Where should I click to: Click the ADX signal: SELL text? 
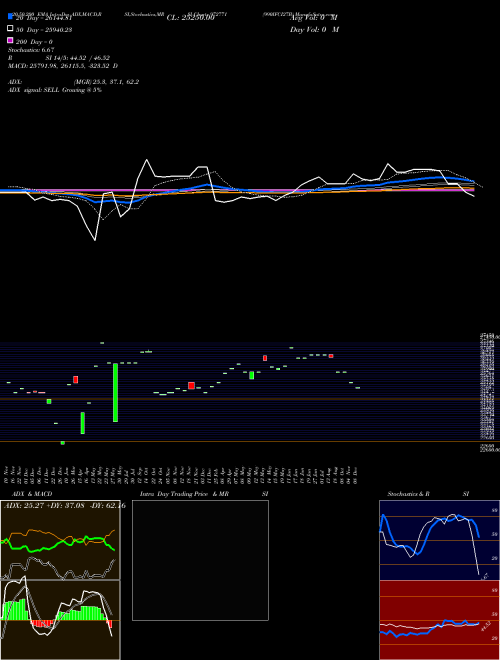(x=55, y=90)
